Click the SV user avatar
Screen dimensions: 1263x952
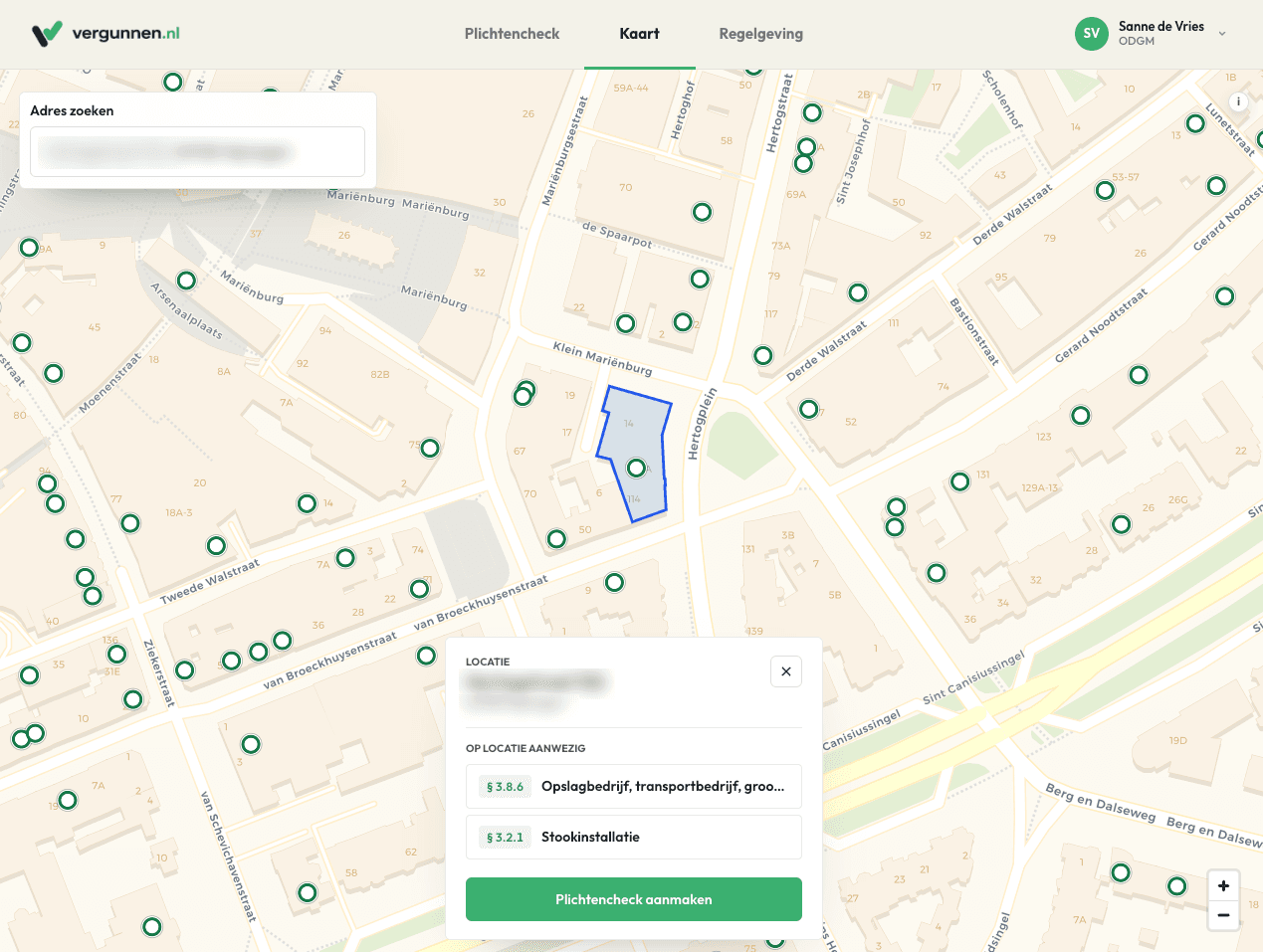(x=1092, y=34)
